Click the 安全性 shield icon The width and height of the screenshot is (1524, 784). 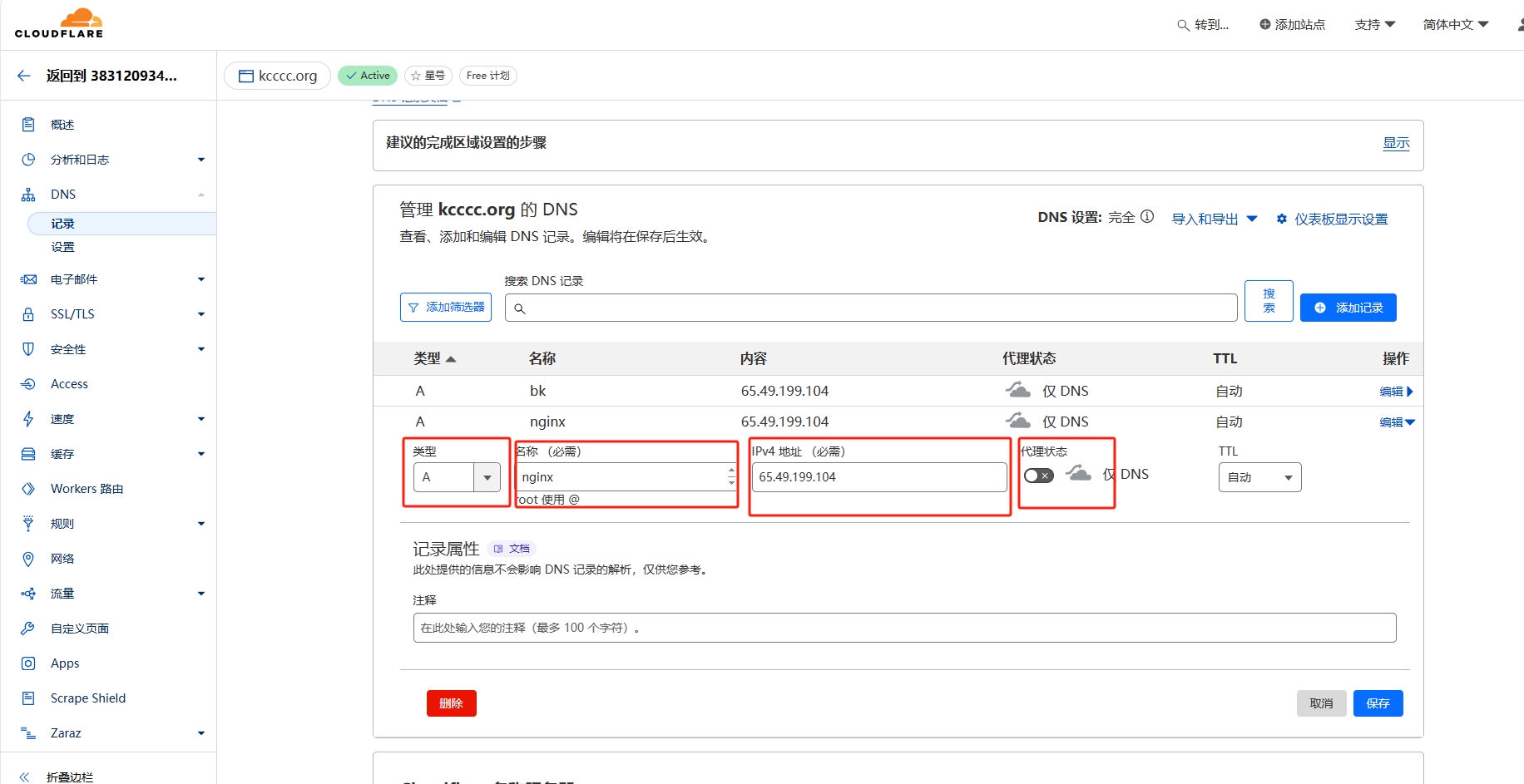(28, 349)
